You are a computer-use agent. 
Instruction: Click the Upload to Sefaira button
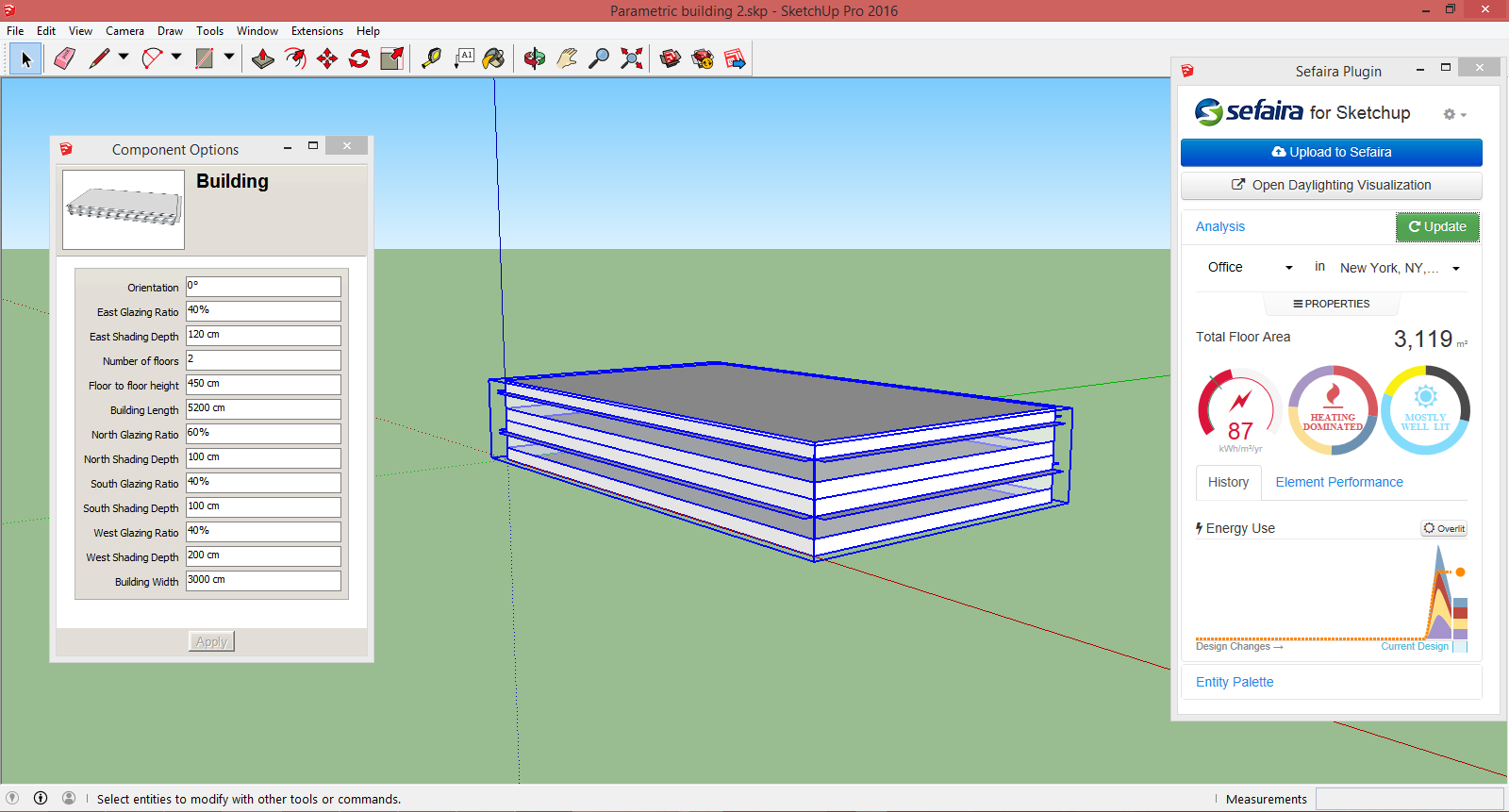pyautogui.click(x=1331, y=152)
